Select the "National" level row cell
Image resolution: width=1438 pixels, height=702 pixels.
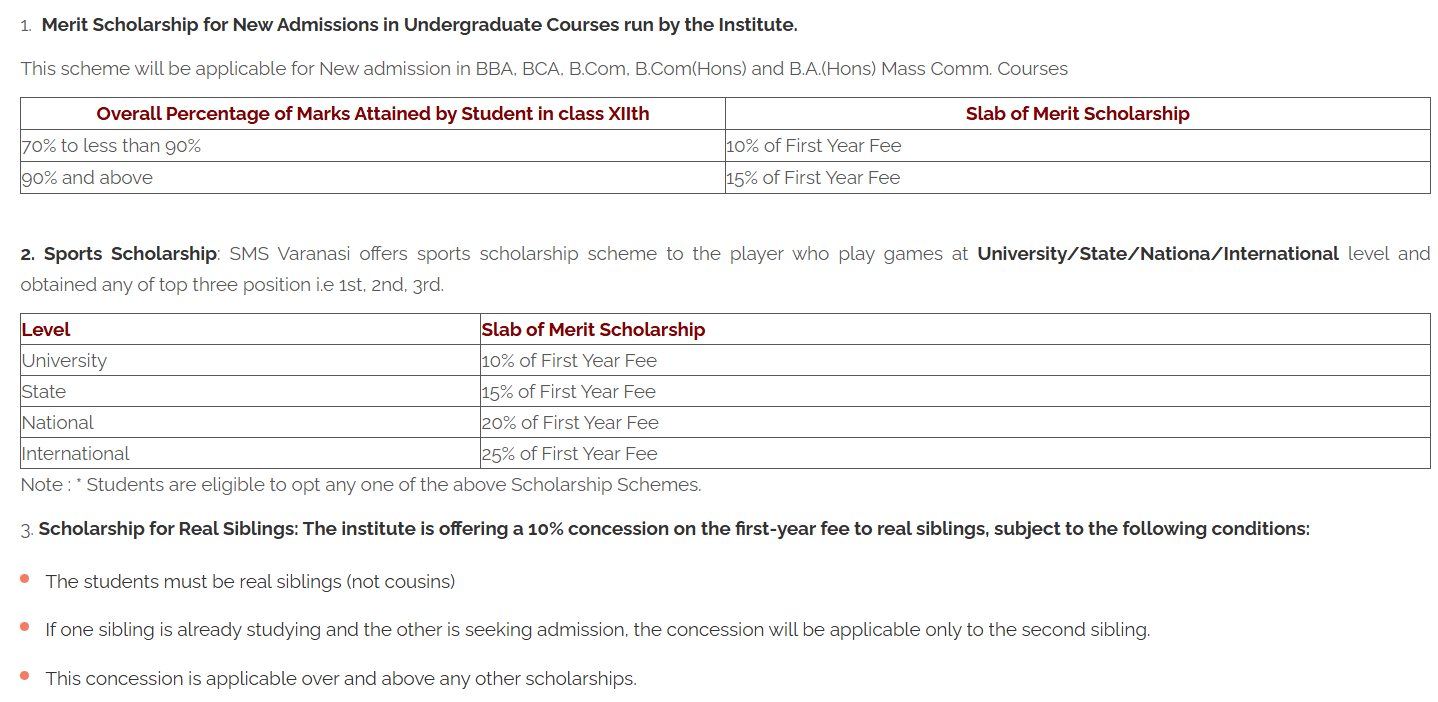(58, 423)
